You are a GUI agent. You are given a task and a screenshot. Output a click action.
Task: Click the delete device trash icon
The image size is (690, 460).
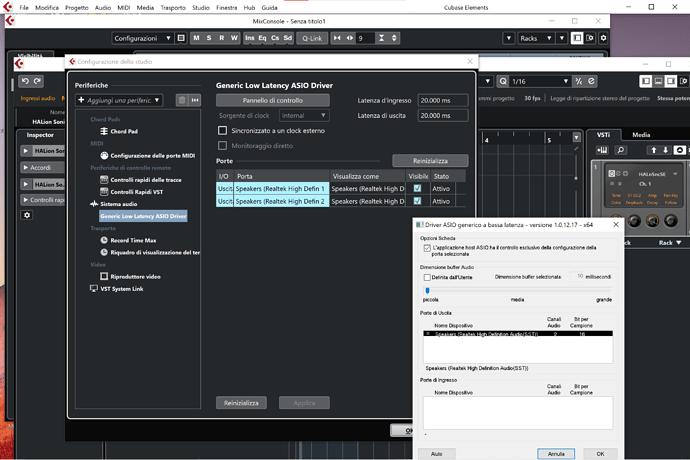click(182, 100)
